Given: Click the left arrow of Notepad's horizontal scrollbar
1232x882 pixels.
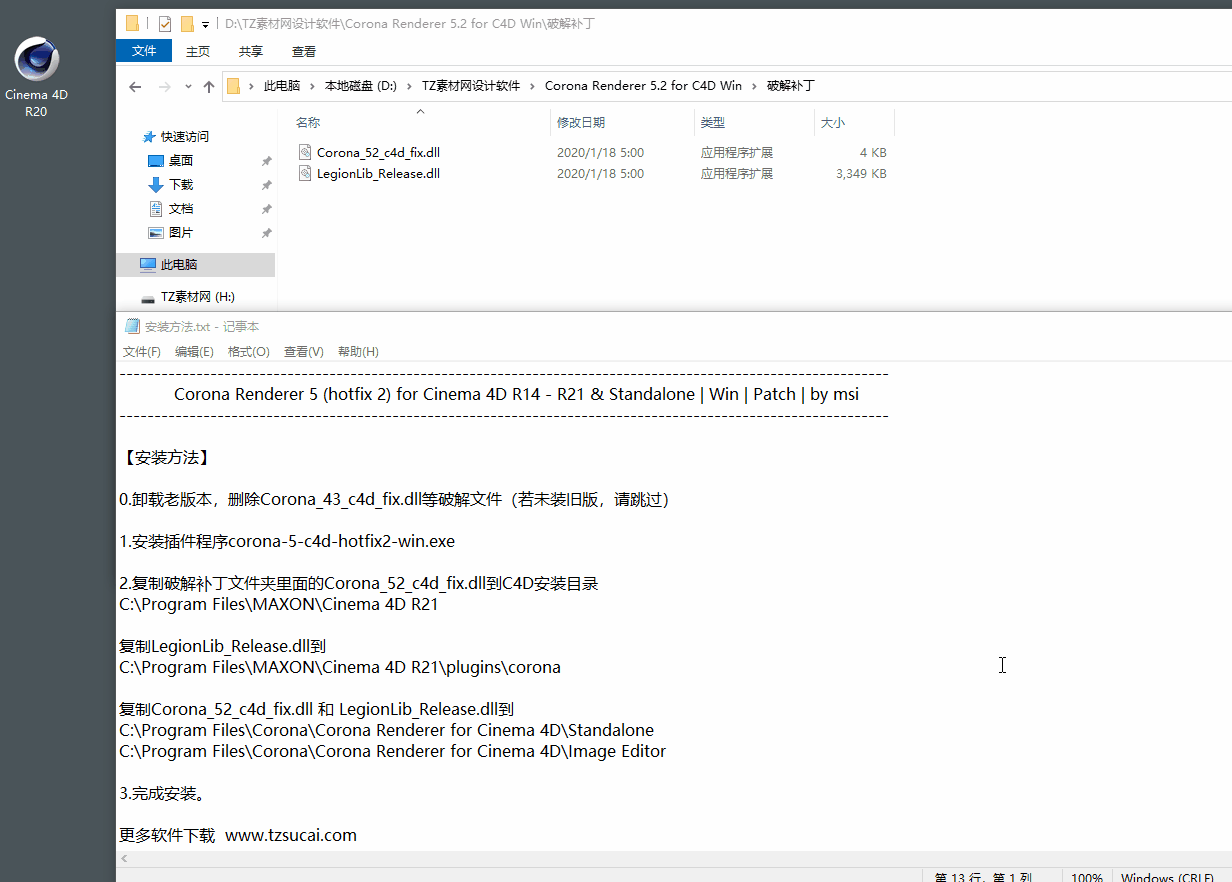Looking at the screenshot, I should [124, 859].
